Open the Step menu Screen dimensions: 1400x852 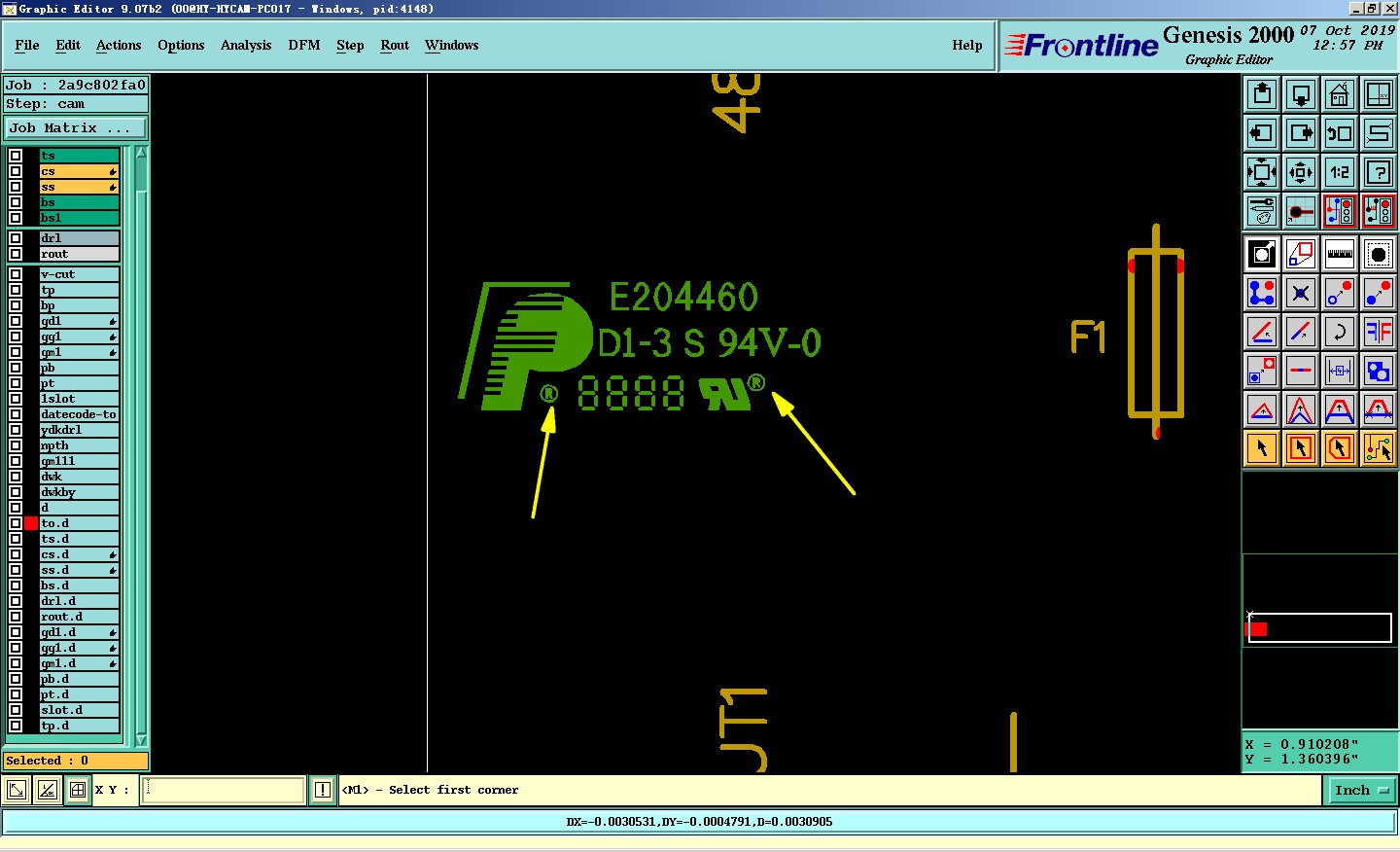point(350,45)
